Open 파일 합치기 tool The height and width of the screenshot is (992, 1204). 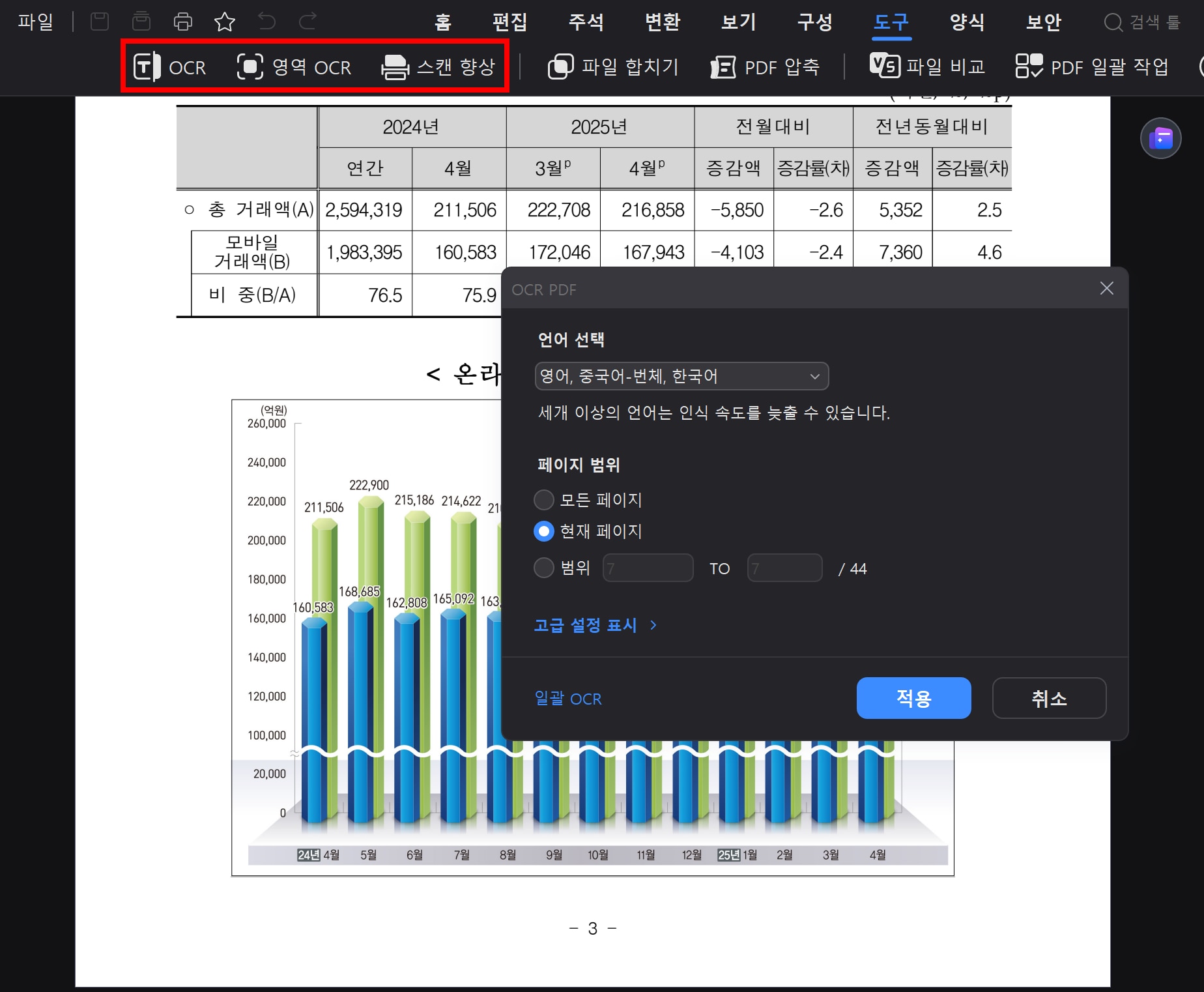tap(613, 66)
